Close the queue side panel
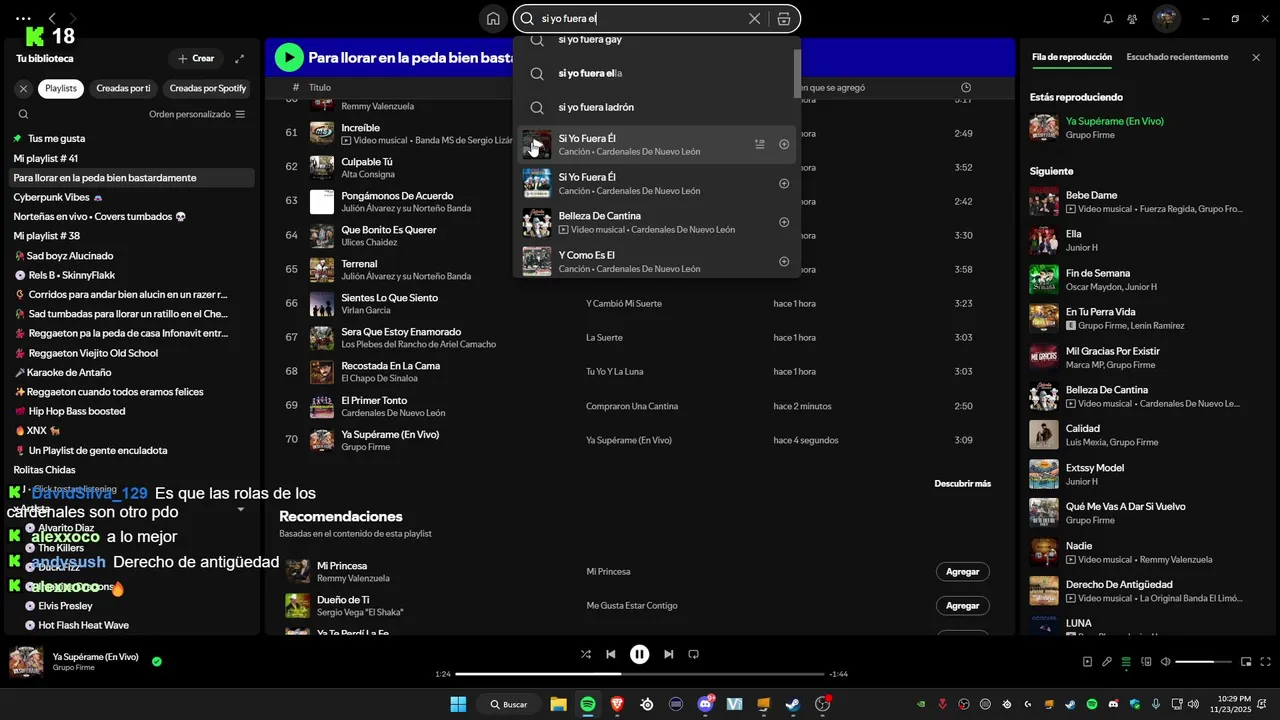Viewport: 1280px width, 720px height. [x=1256, y=57]
